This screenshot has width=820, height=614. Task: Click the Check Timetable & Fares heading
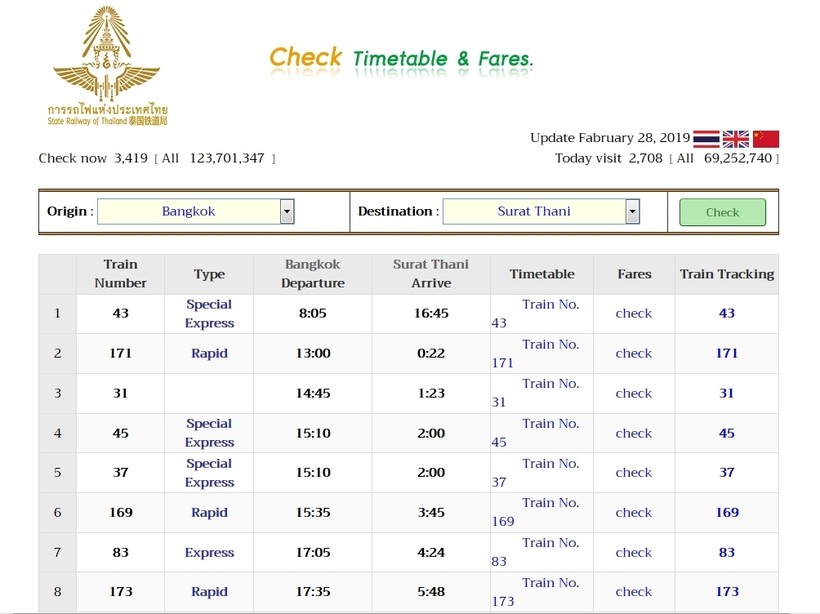point(401,58)
